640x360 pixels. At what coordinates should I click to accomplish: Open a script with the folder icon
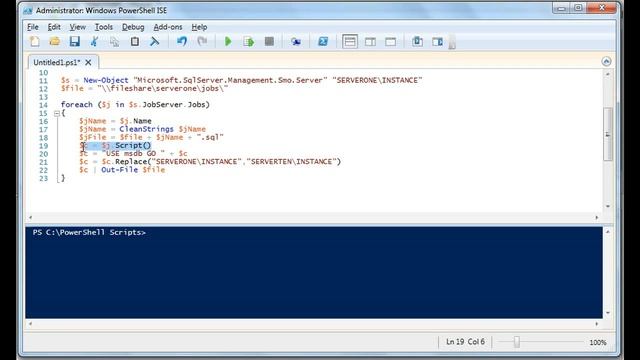coord(54,42)
